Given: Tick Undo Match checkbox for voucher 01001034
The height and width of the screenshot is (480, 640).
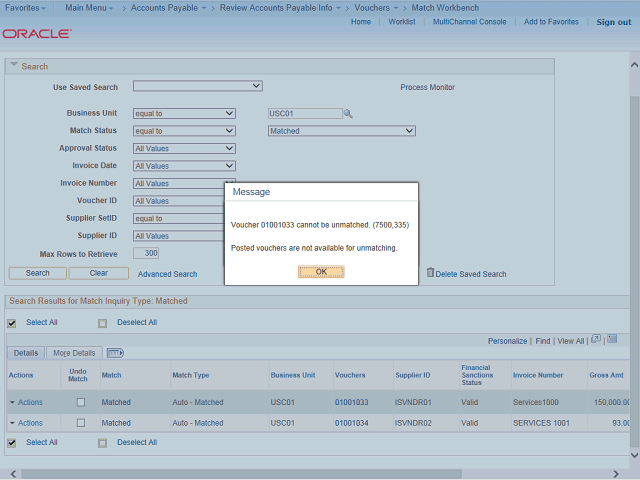Looking at the screenshot, I should pyautogui.click(x=81, y=423).
